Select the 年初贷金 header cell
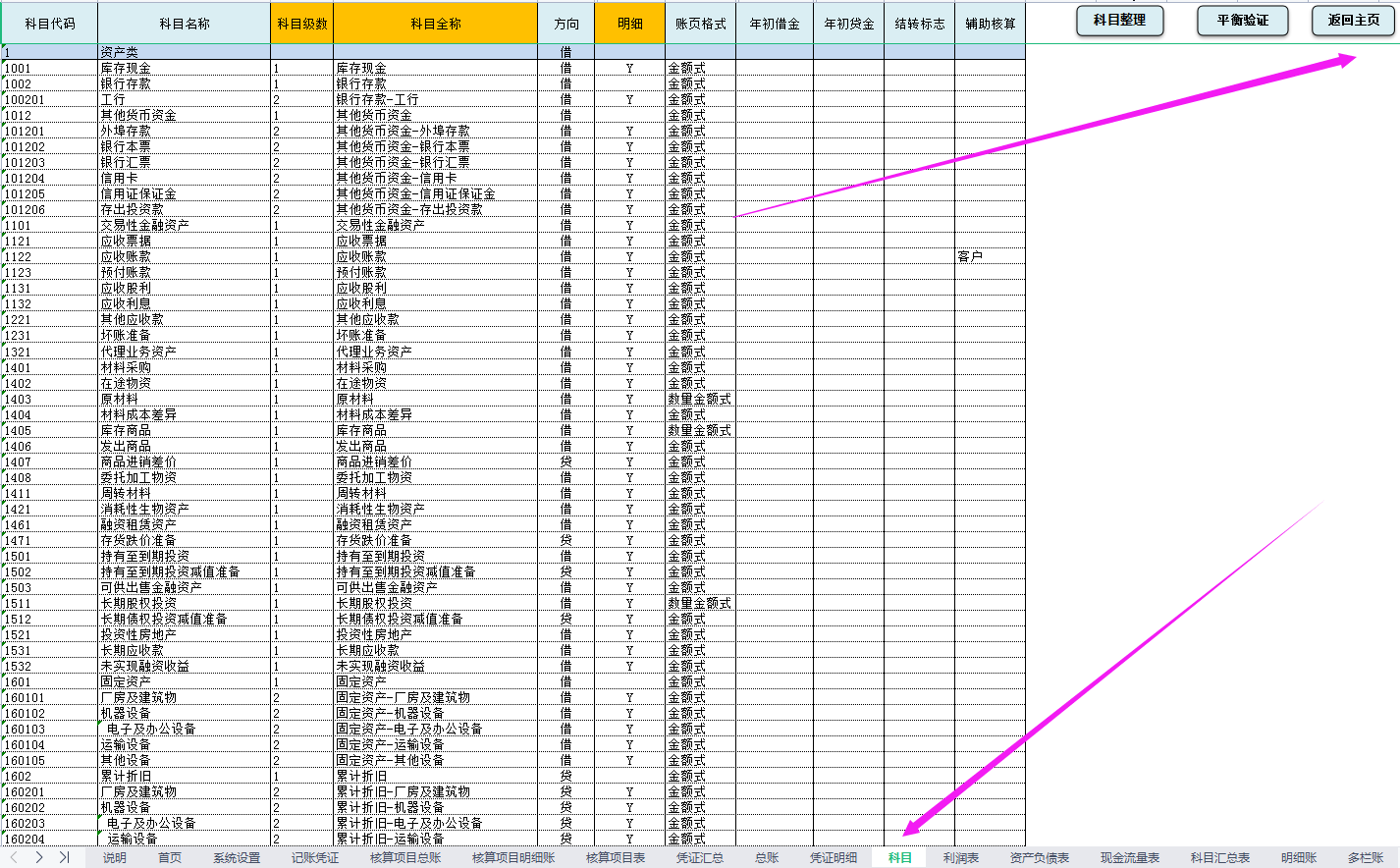 tap(849, 24)
